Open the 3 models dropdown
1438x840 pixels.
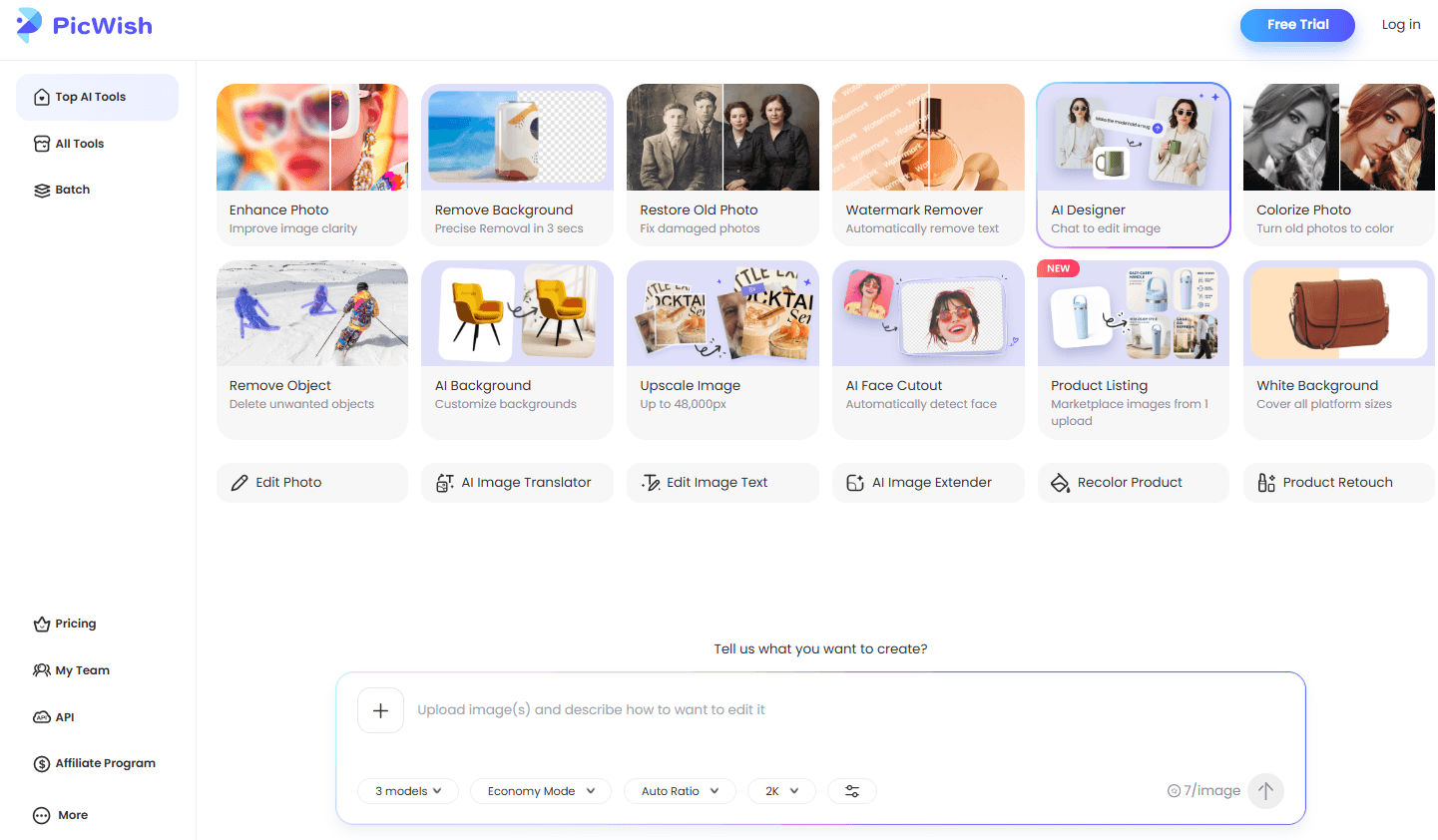[408, 791]
